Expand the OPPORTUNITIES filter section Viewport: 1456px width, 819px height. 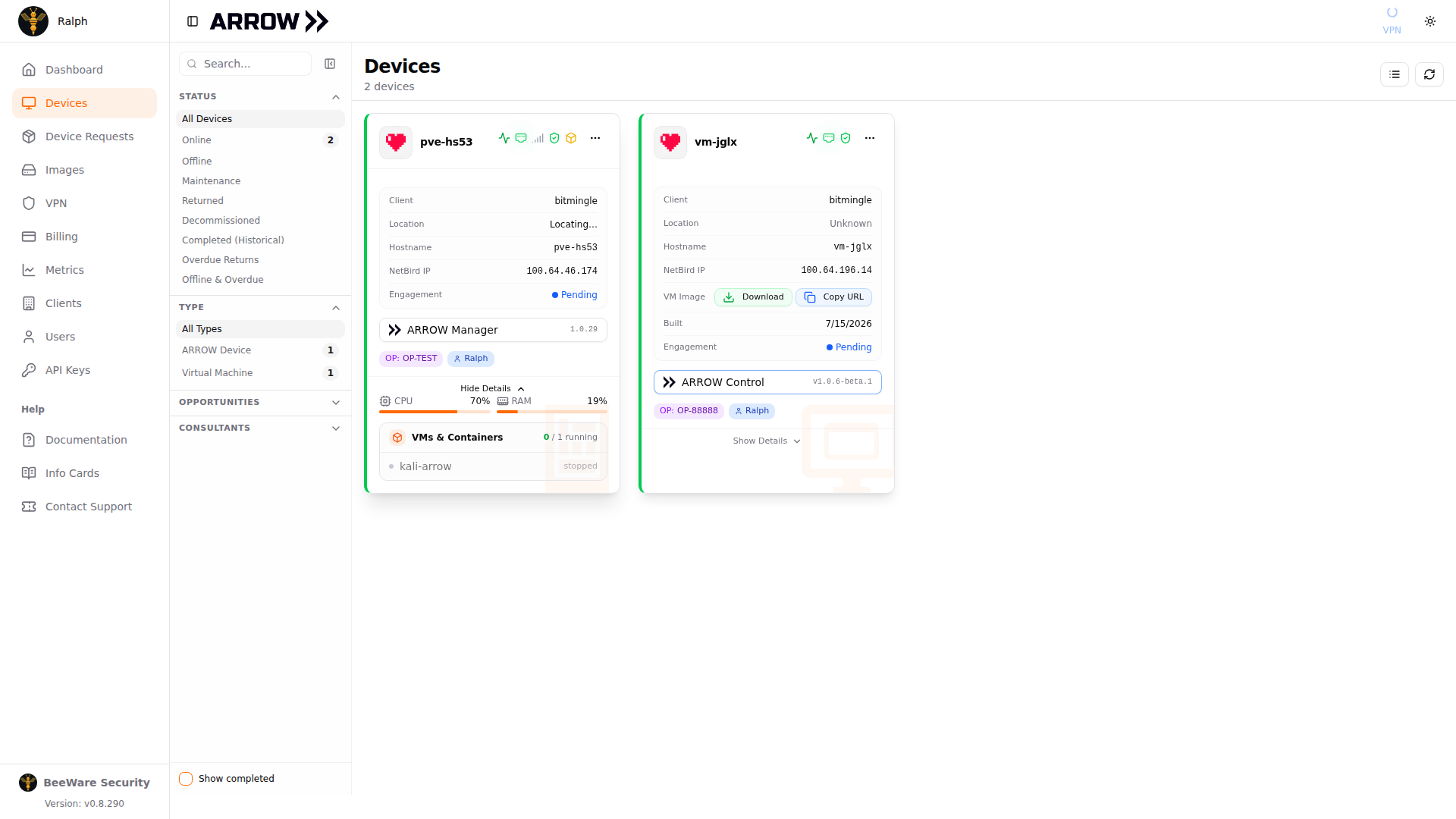pos(260,403)
